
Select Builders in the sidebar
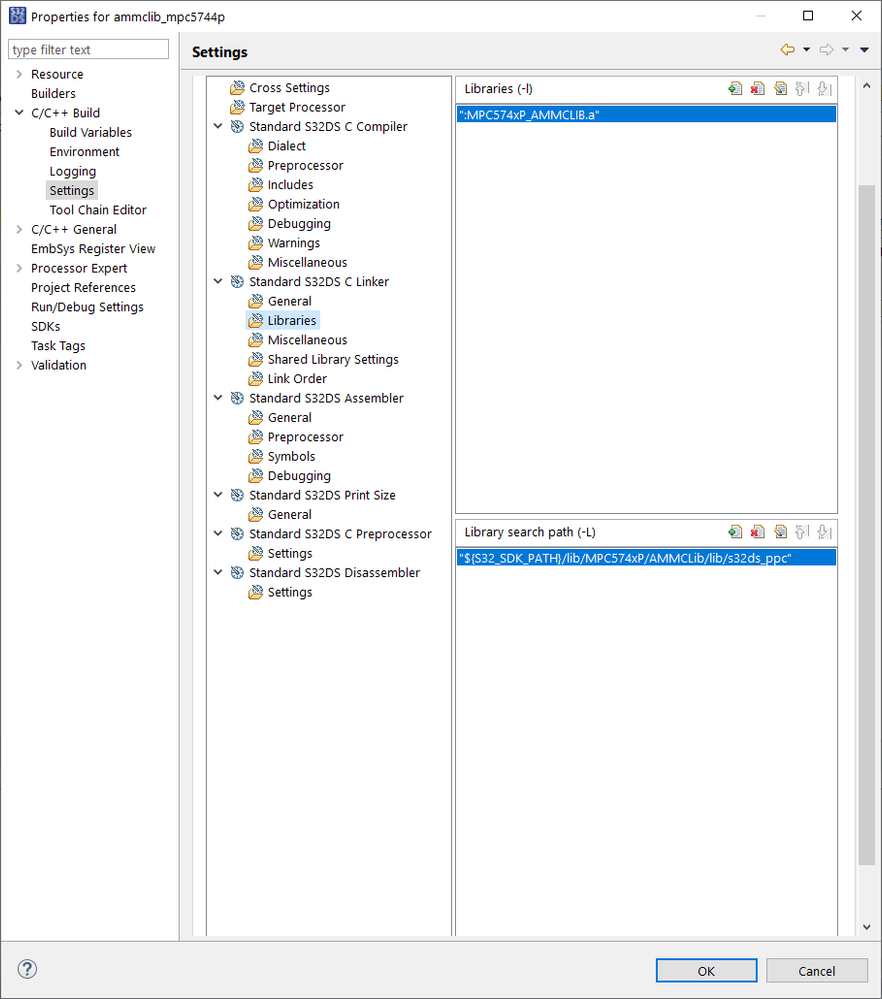(x=54, y=93)
